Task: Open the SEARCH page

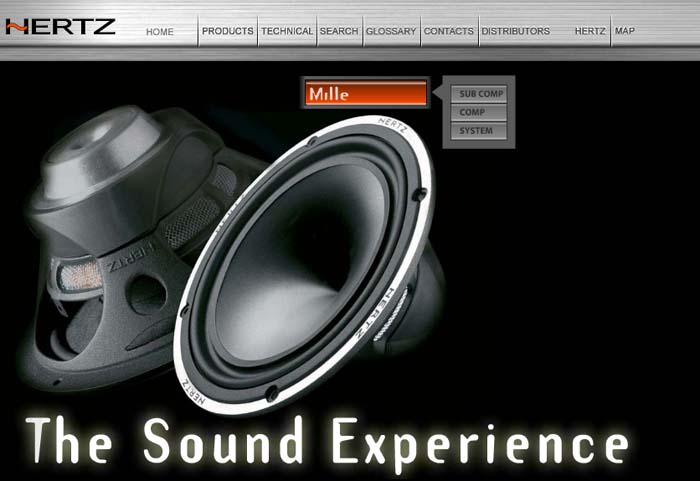Action: (x=339, y=31)
